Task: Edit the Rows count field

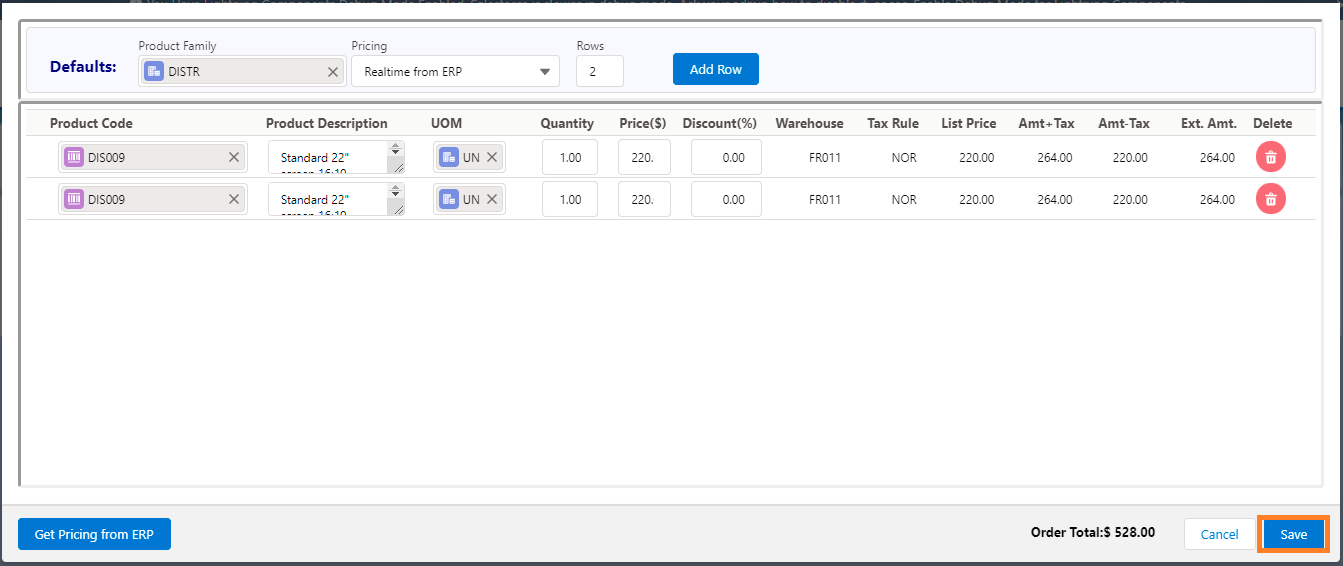Action: coord(599,72)
